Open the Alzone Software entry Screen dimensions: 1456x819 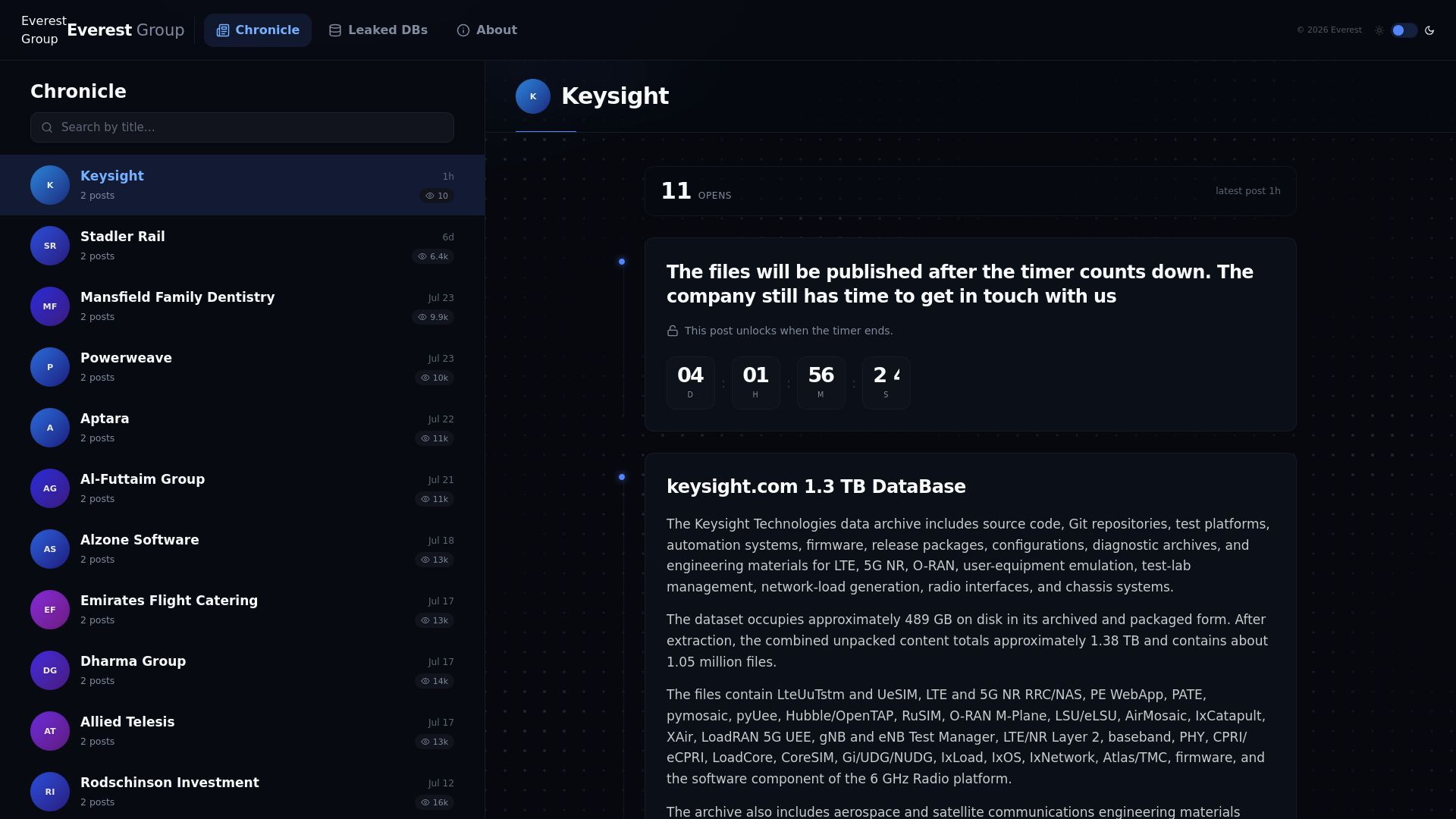(x=242, y=549)
